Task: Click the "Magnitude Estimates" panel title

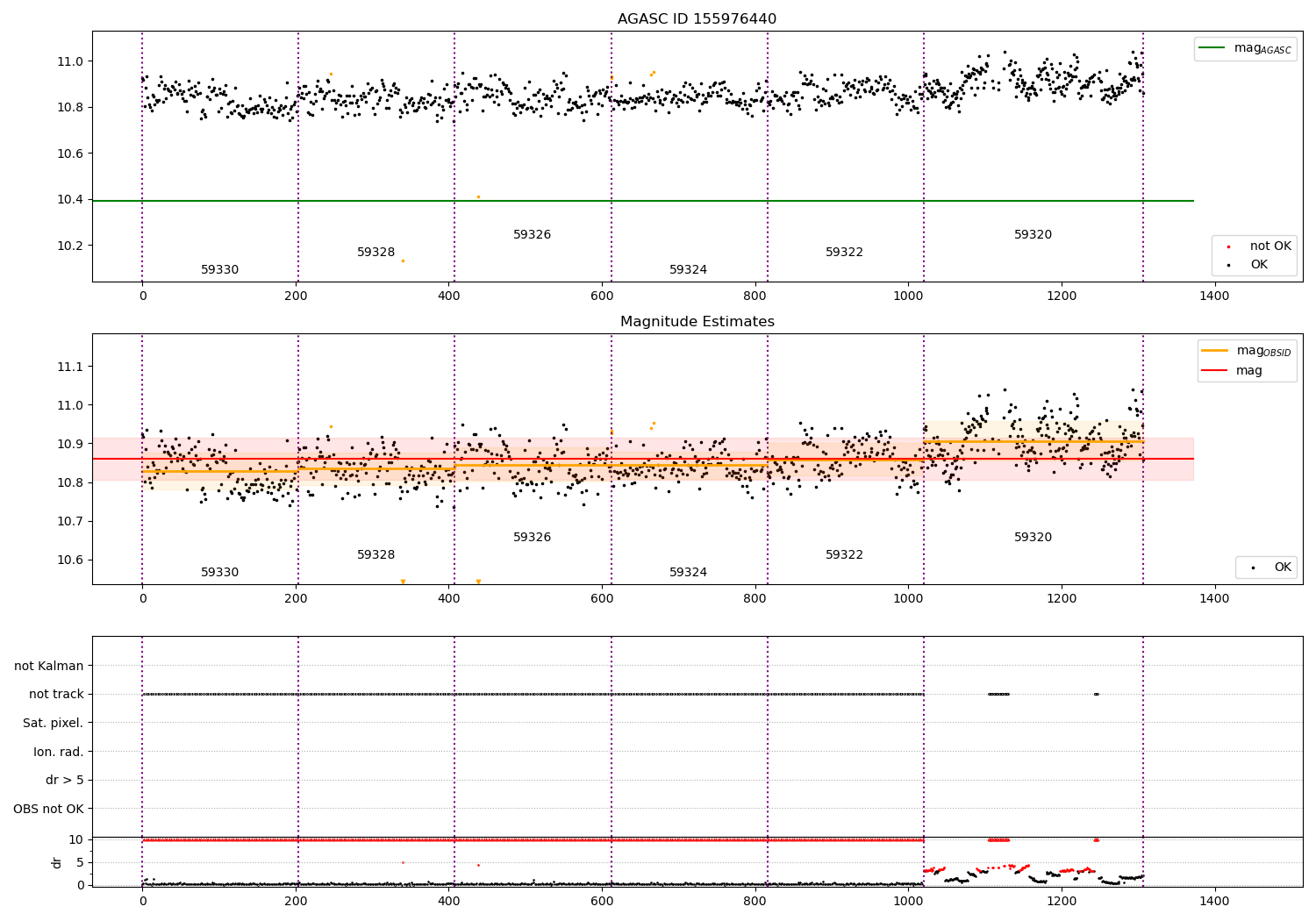Action: point(697,322)
